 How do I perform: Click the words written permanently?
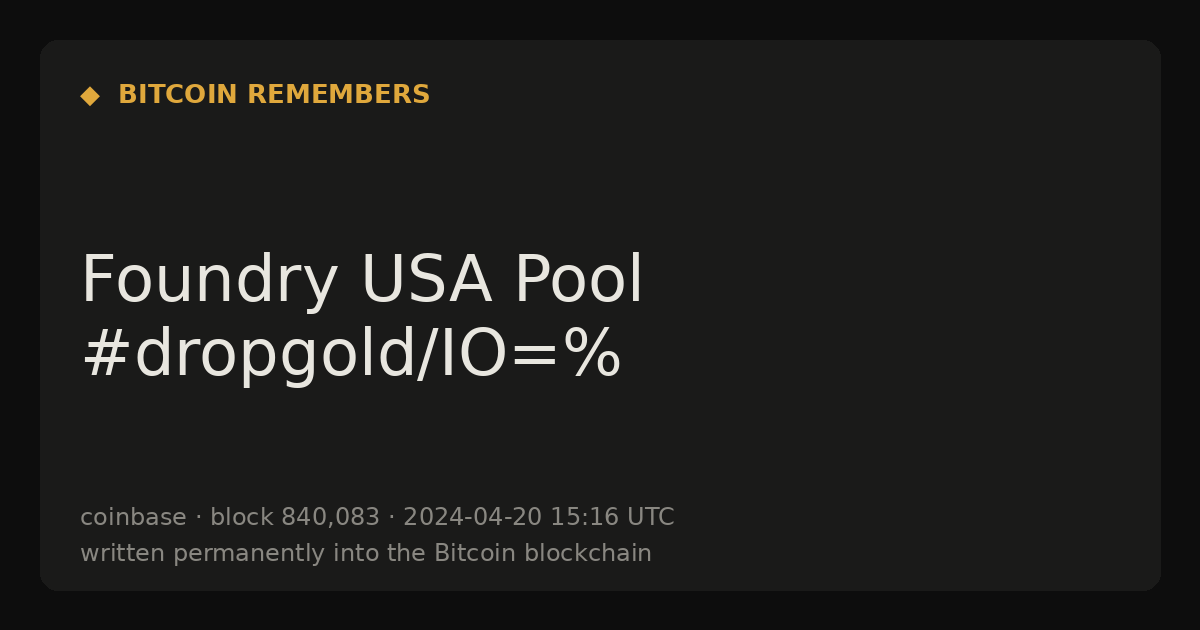click(186, 553)
